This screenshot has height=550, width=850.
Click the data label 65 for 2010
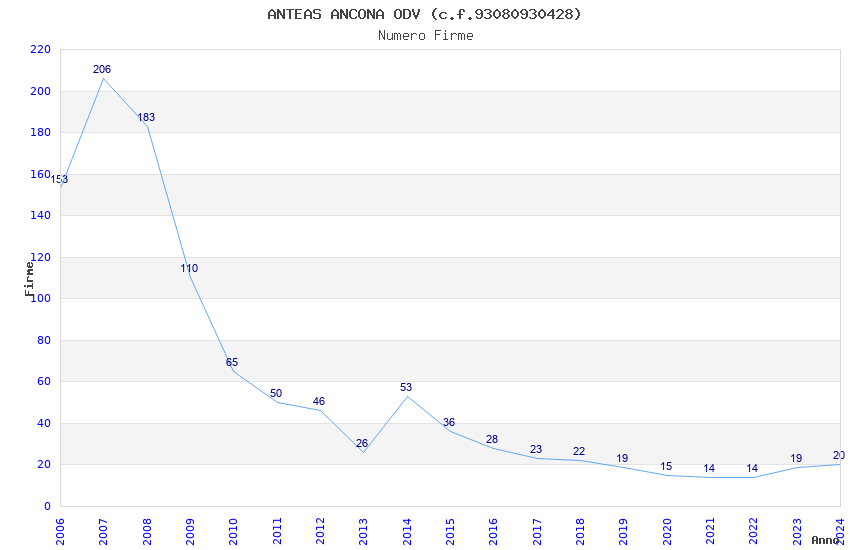[232, 362]
